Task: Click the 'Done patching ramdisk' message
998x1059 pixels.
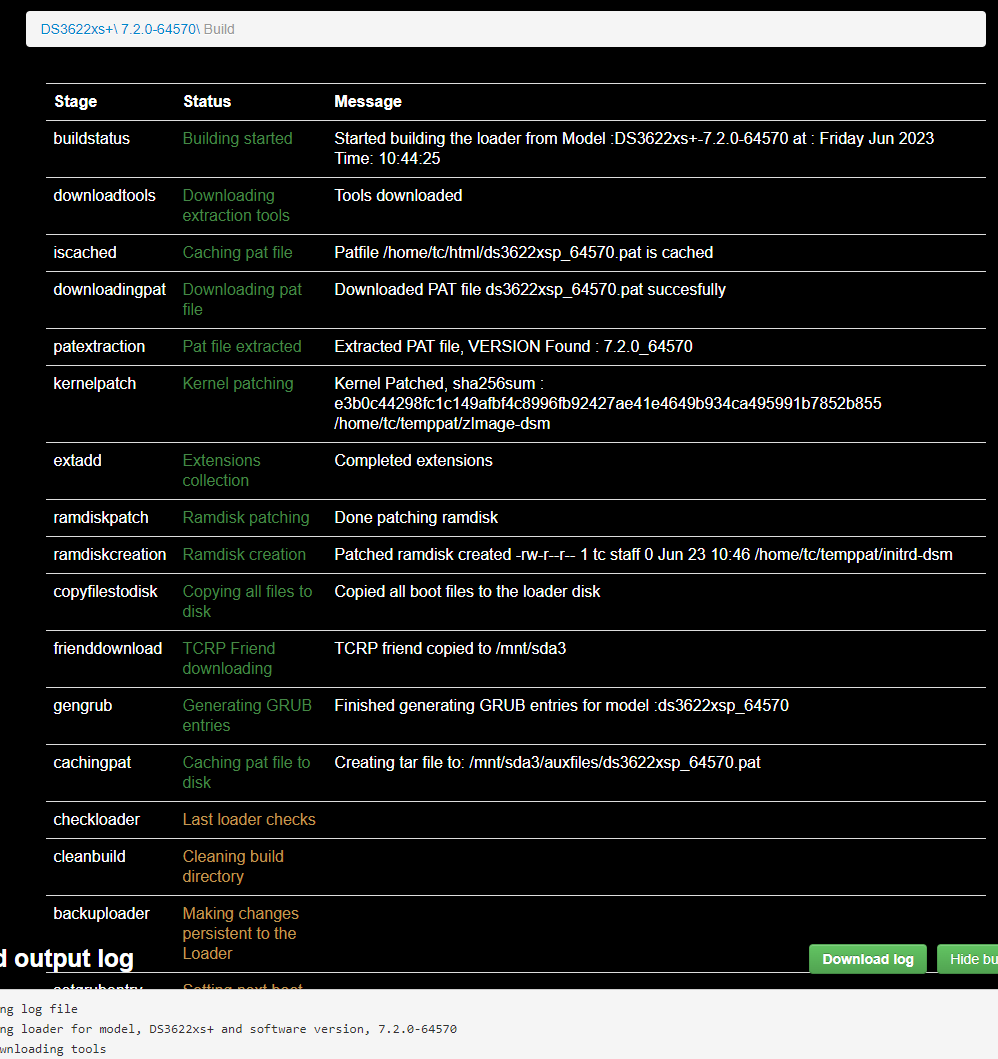Action: coord(416,517)
